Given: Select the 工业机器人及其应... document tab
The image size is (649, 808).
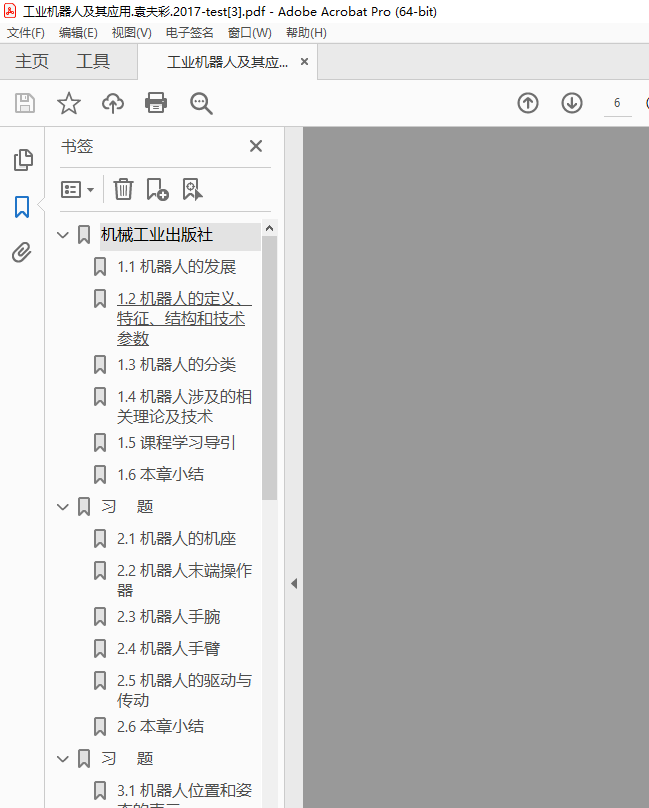Looking at the screenshot, I should click(x=227, y=62).
